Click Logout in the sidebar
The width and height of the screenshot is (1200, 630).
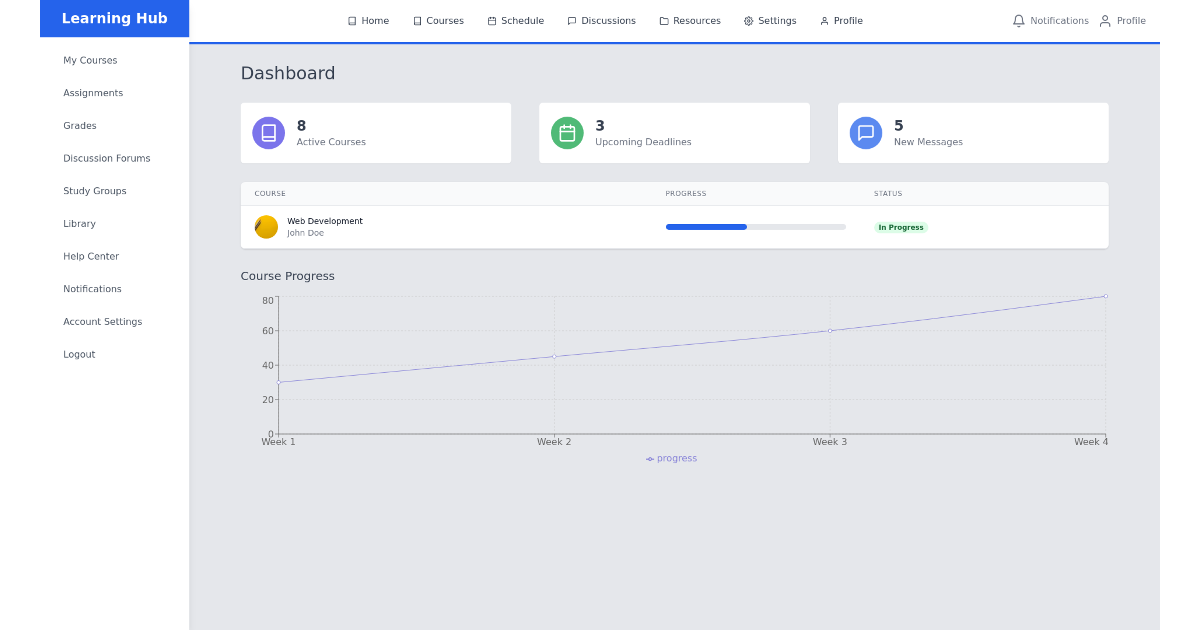coord(79,355)
